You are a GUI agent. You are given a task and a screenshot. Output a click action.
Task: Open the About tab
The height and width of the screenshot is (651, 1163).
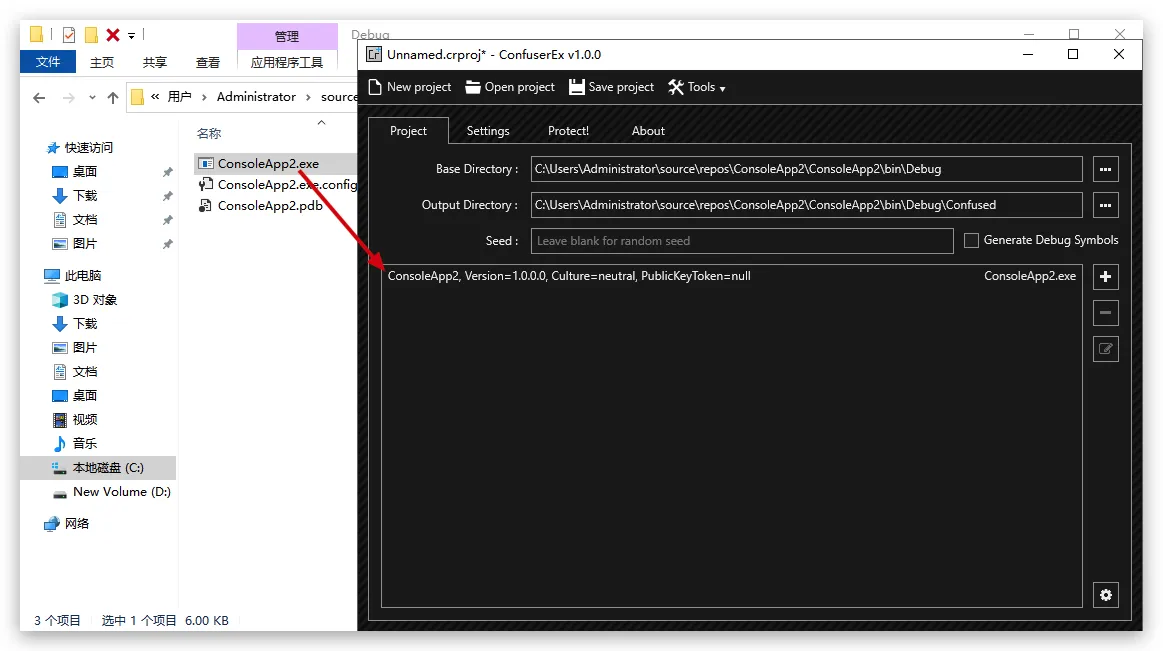(x=648, y=131)
